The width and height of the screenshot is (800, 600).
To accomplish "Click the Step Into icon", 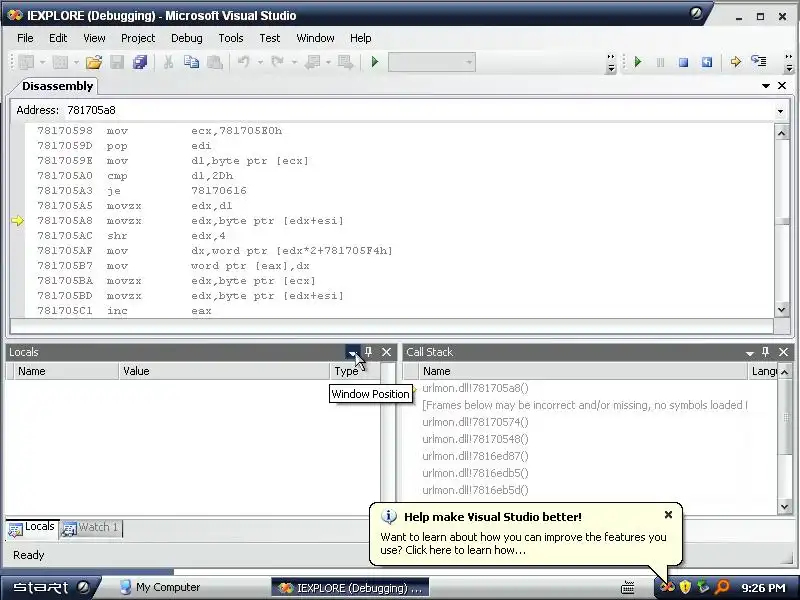I will click(x=759, y=62).
